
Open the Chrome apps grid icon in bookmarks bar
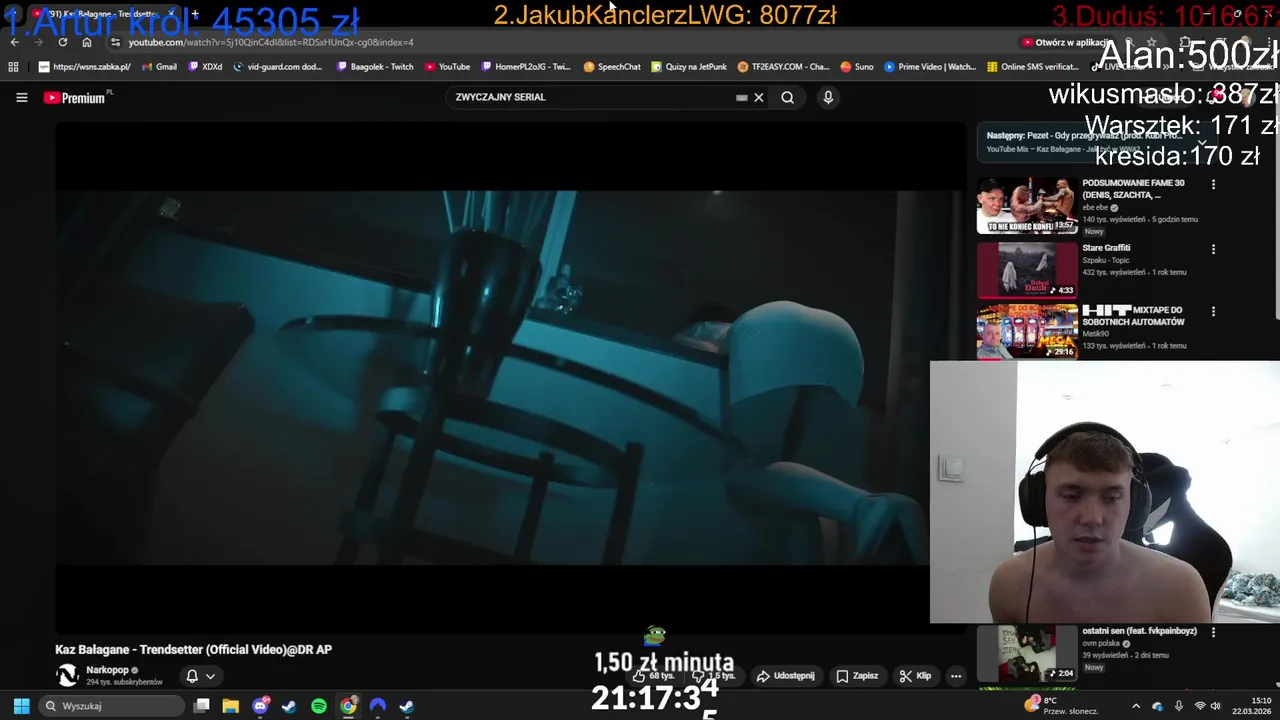tap(13, 67)
